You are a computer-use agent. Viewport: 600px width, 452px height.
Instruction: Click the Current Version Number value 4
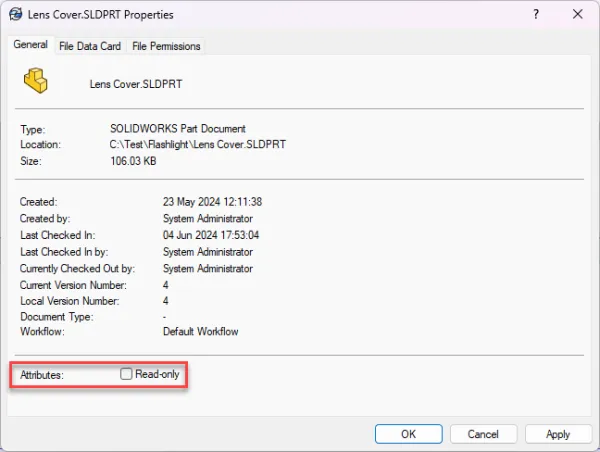coord(166,285)
